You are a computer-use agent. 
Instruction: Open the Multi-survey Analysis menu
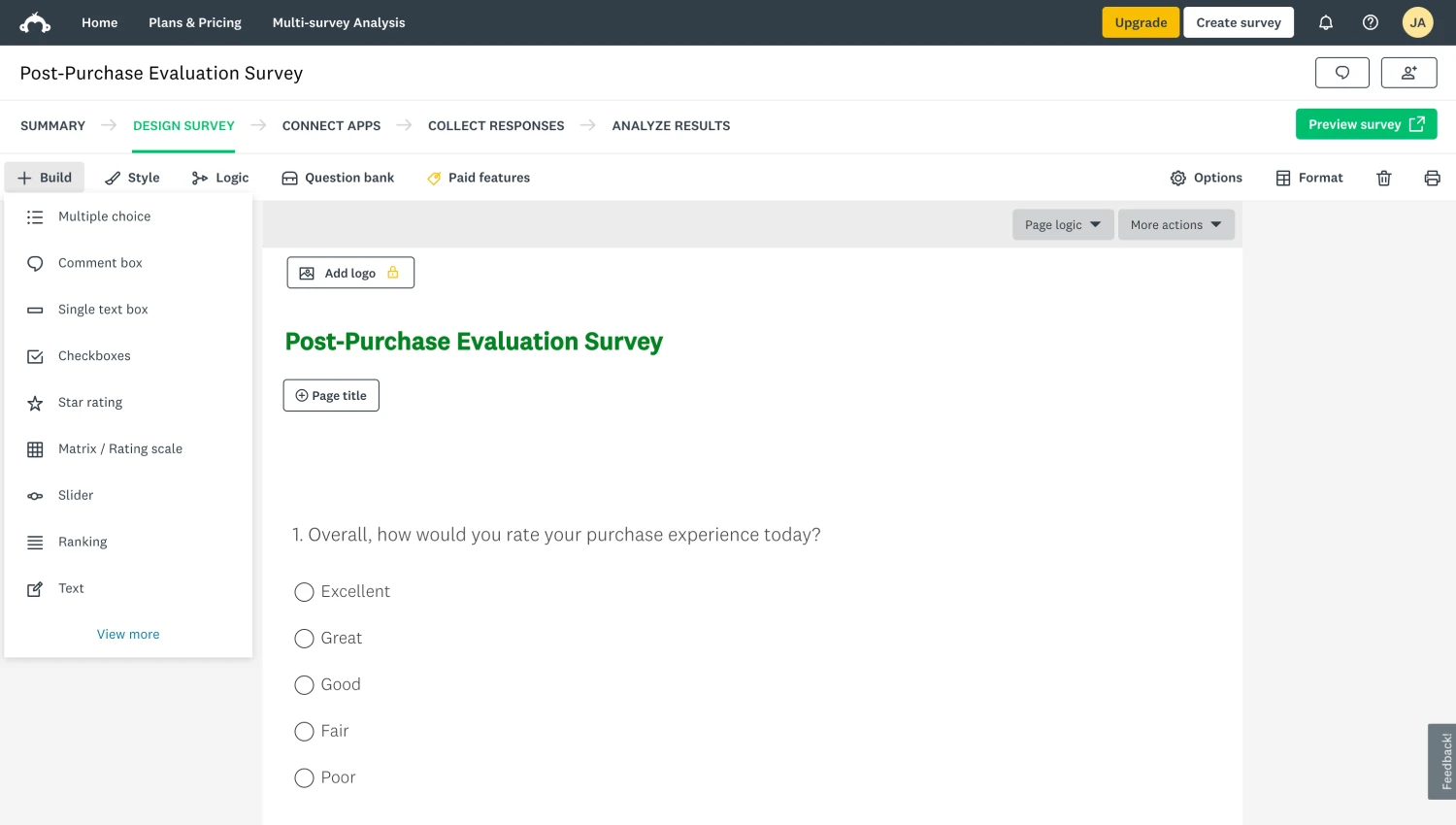pyautogui.click(x=338, y=21)
